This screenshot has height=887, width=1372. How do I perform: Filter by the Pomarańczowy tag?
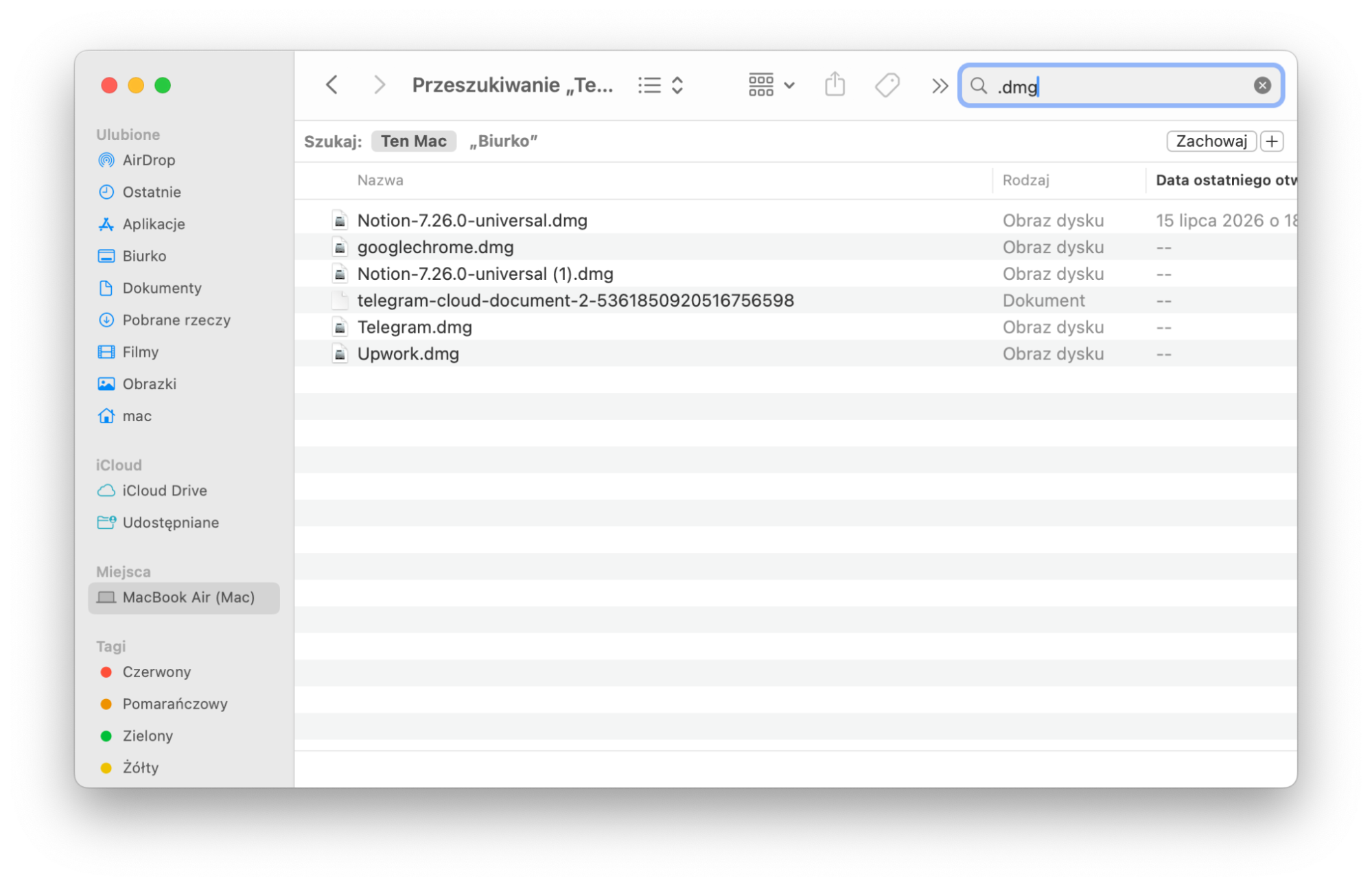pyautogui.click(x=163, y=704)
